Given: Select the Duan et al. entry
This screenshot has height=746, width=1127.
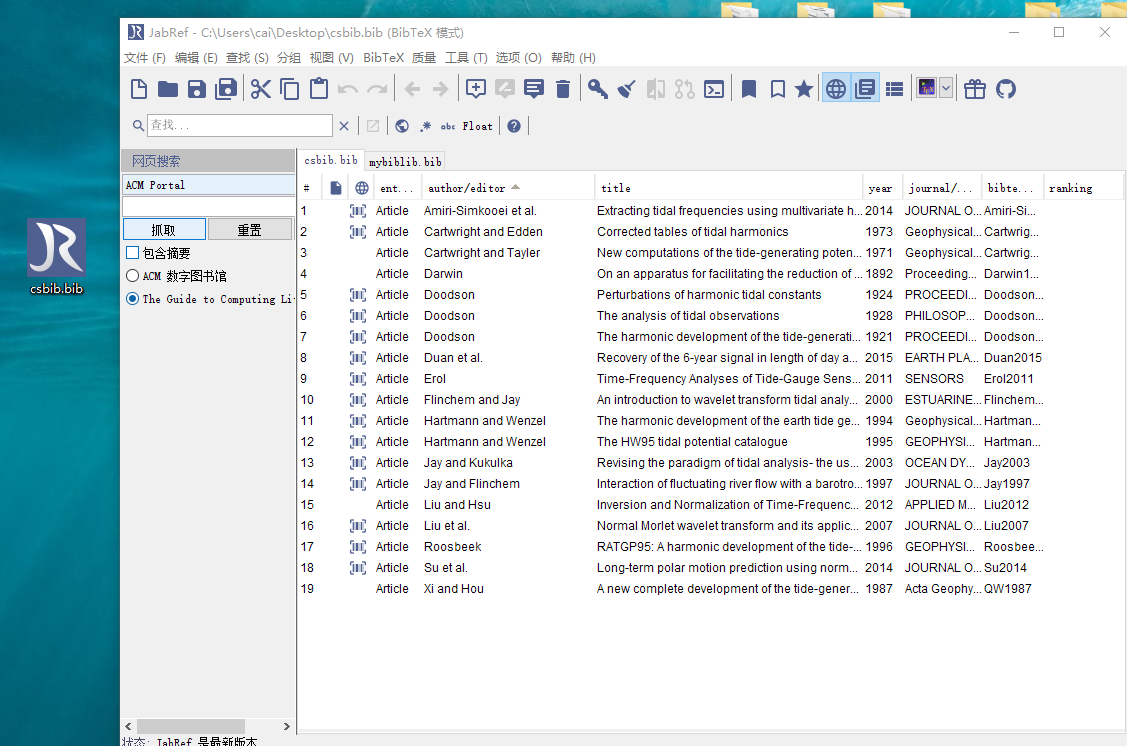Looking at the screenshot, I should click(710, 358).
